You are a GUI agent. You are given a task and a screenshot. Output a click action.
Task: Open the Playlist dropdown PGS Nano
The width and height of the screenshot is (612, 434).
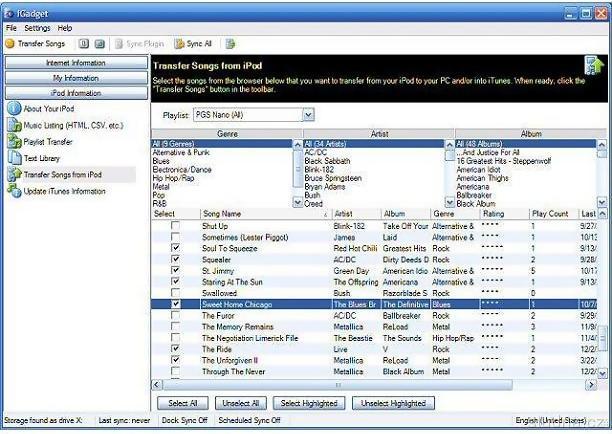[x=244, y=115]
